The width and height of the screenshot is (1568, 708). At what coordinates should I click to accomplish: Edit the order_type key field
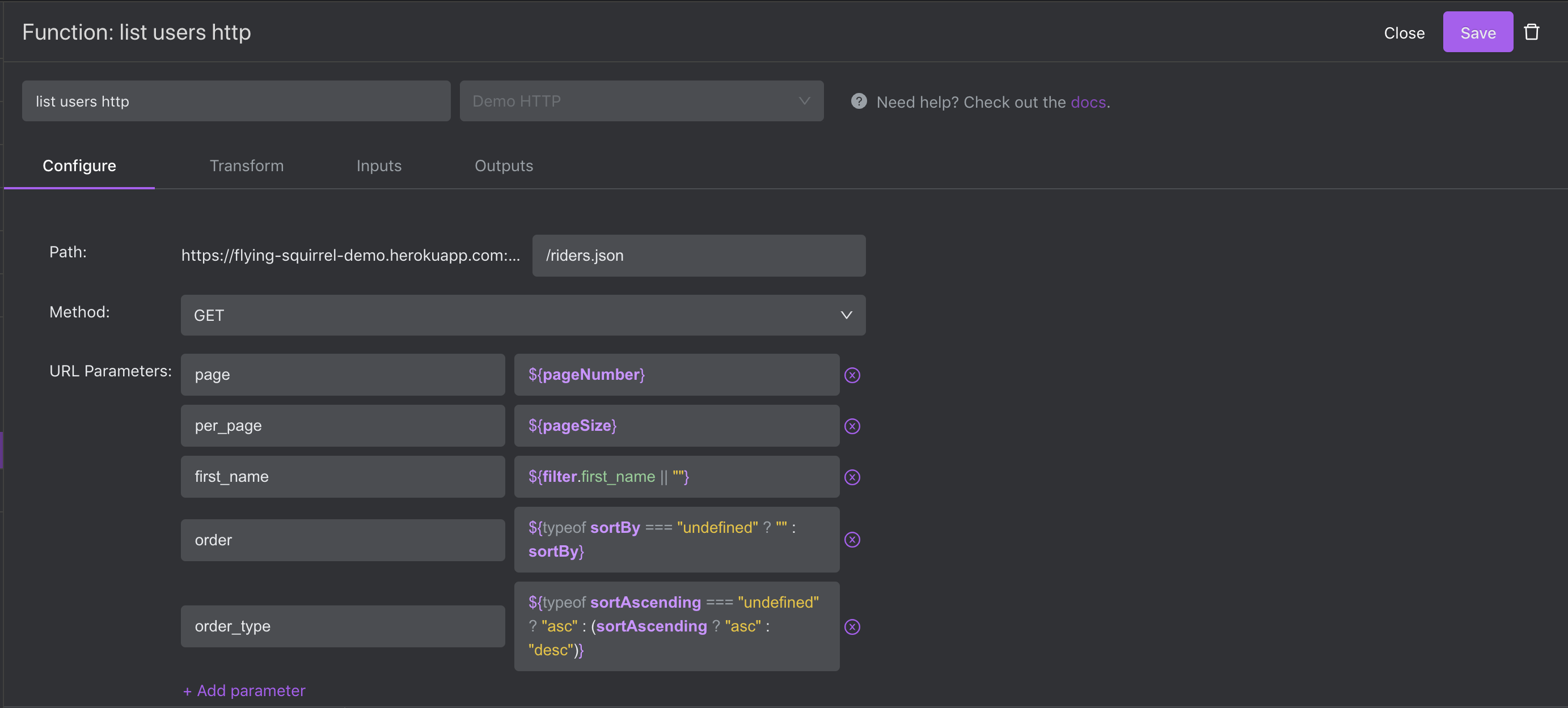(343, 626)
